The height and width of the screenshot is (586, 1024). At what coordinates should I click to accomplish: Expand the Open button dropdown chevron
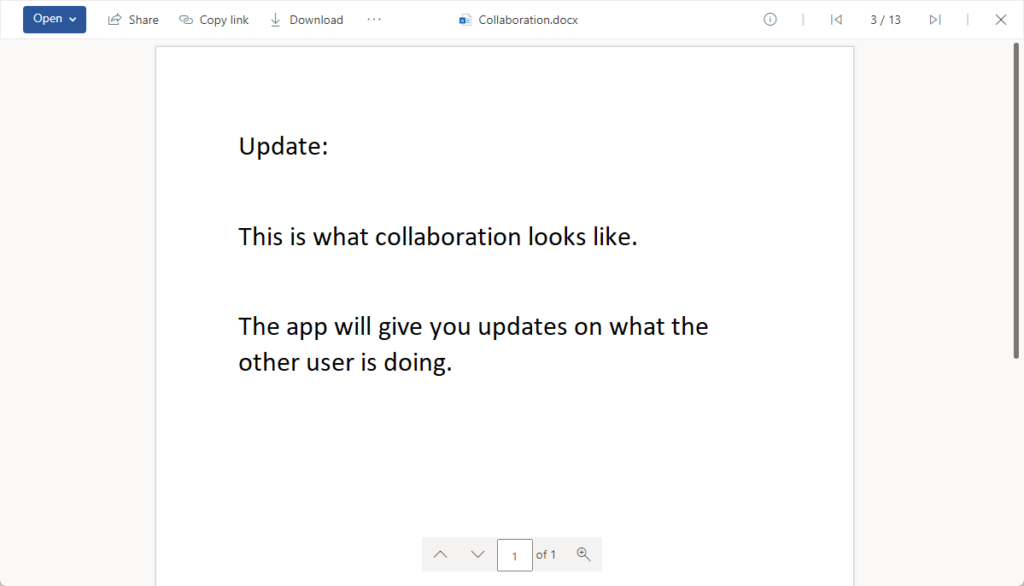[73, 20]
